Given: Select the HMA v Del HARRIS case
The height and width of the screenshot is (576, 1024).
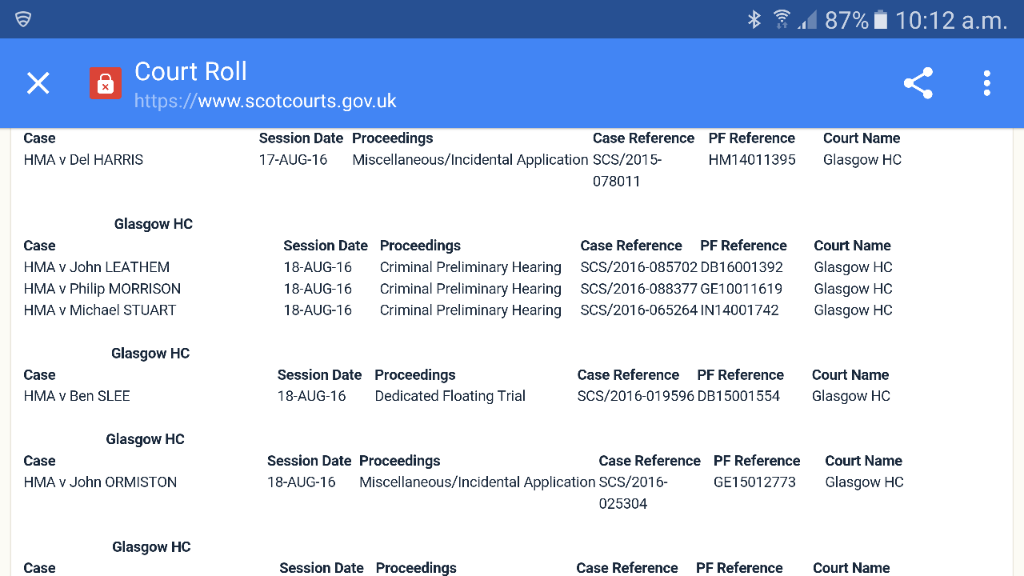Looking at the screenshot, I should pyautogui.click(x=84, y=160).
